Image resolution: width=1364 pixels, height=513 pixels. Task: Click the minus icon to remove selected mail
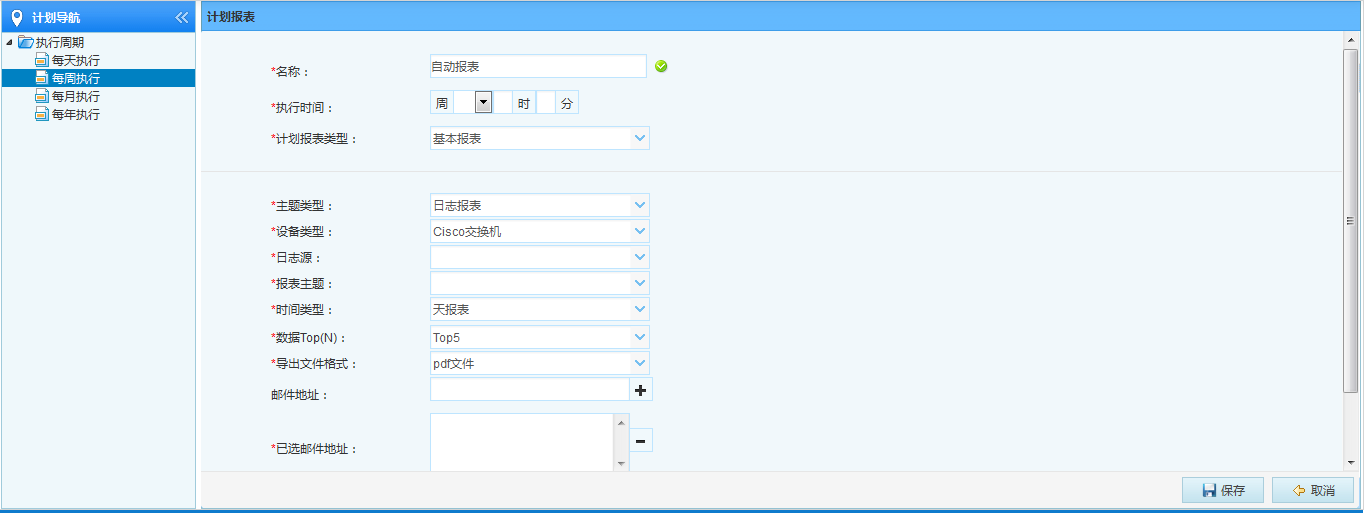coord(640,440)
